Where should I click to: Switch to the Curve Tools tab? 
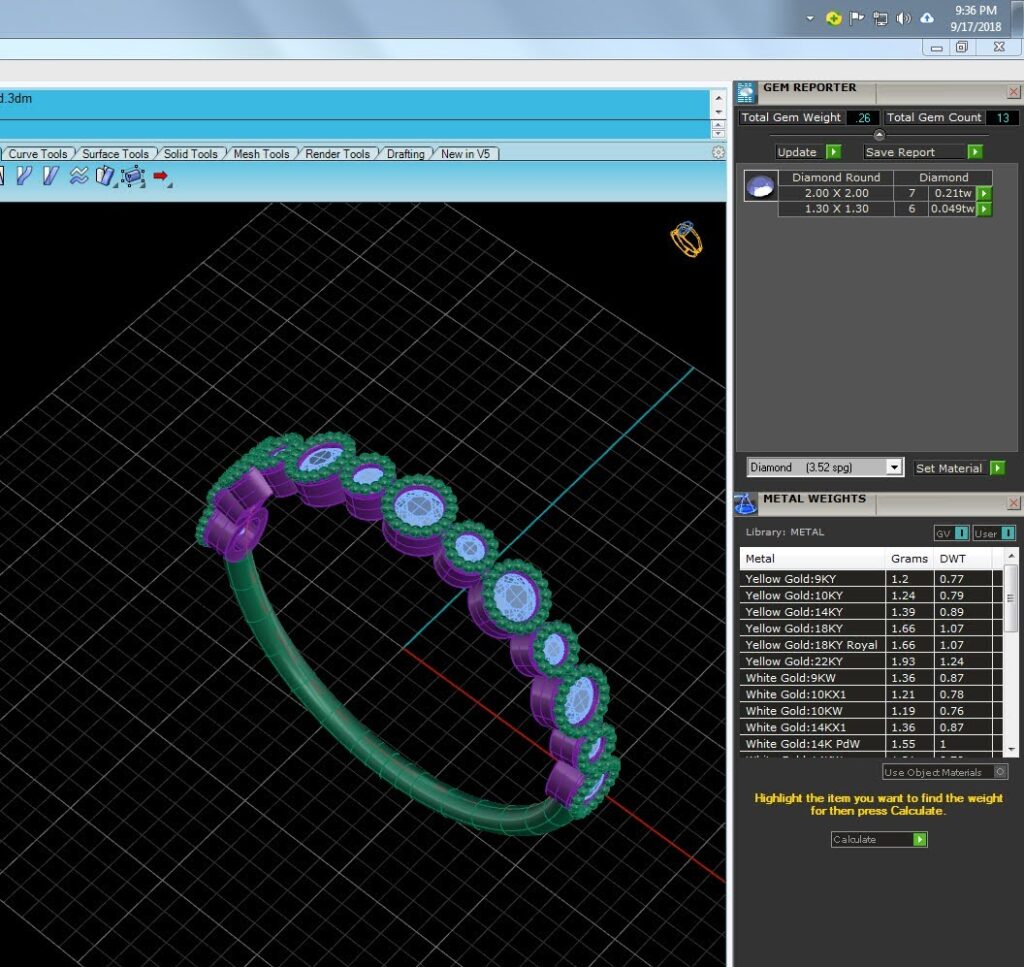tap(38, 153)
